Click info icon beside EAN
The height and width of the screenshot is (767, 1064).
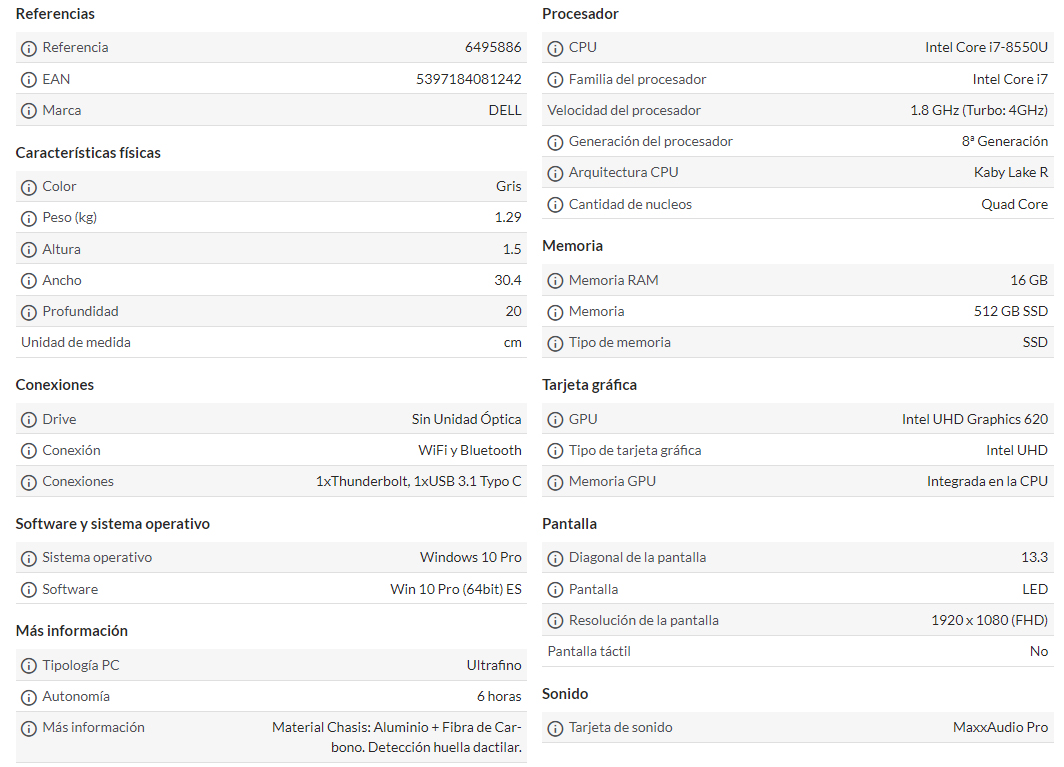[28, 80]
